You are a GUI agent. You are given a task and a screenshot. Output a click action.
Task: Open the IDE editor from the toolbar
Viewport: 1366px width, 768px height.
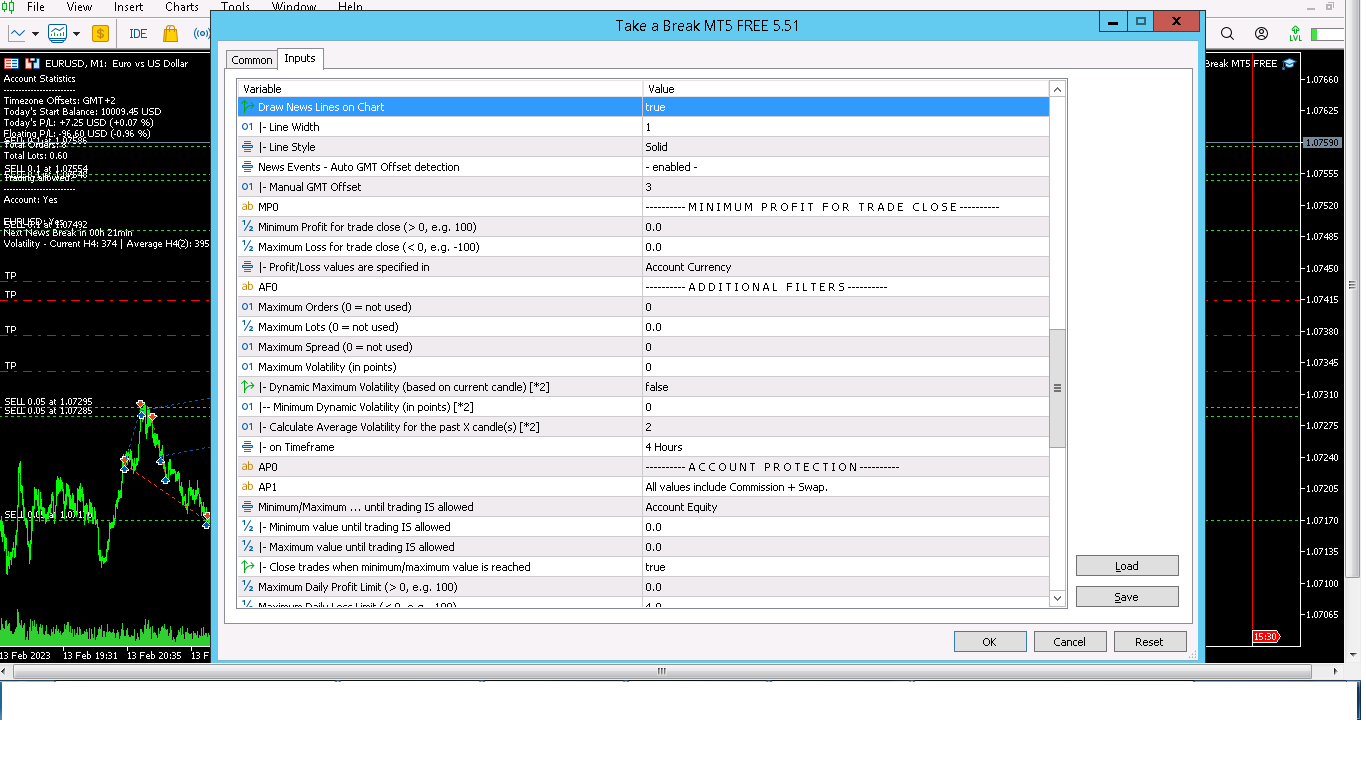pyautogui.click(x=138, y=33)
